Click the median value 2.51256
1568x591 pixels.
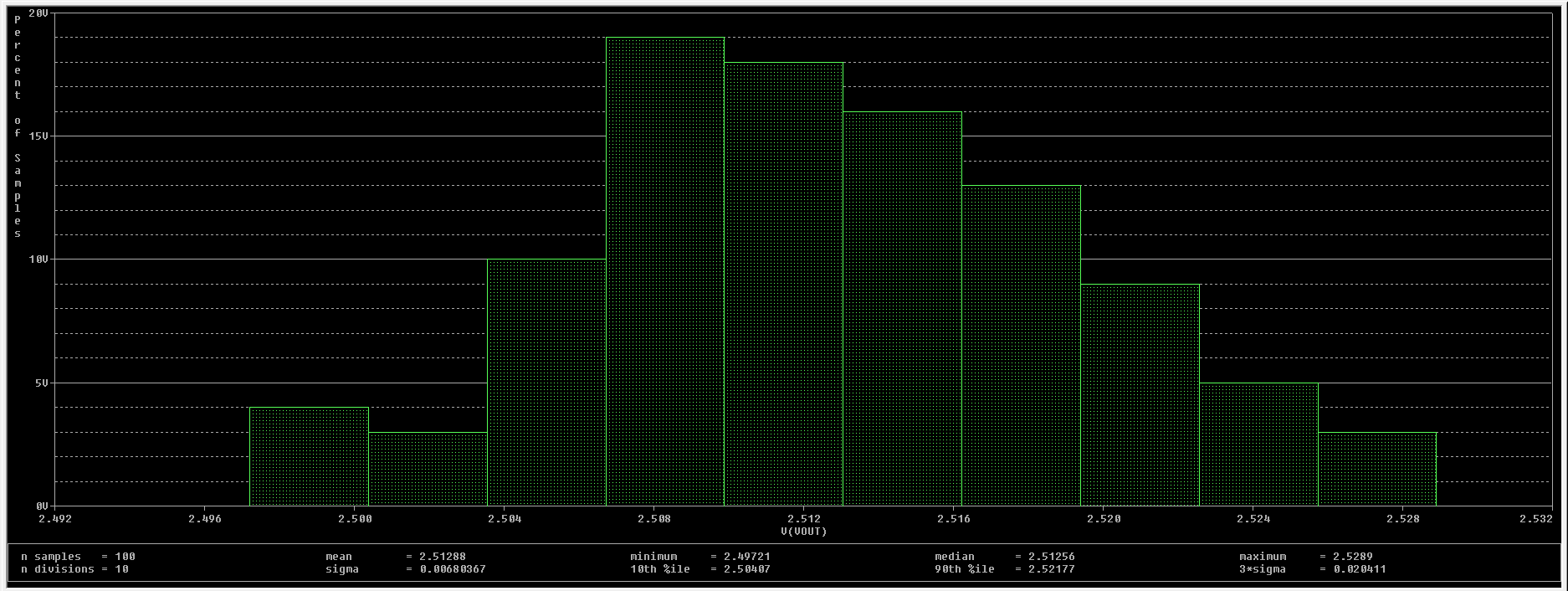coord(1045,557)
